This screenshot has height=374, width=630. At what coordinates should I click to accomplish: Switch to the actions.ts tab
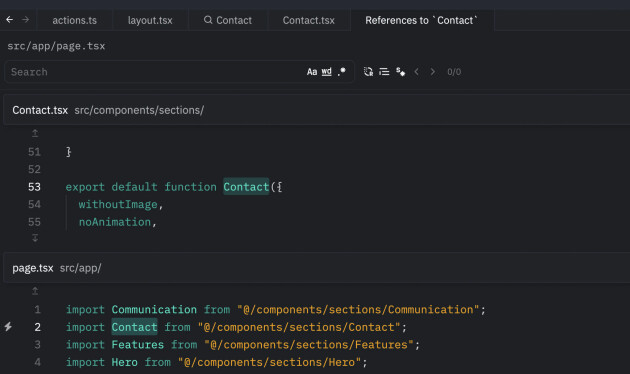coord(74,20)
